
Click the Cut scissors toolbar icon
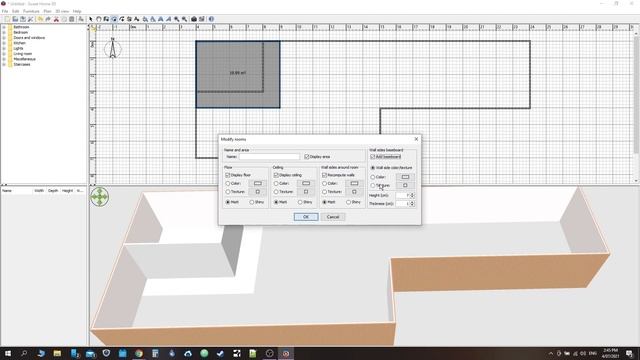pyautogui.click(x=56, y=19)
